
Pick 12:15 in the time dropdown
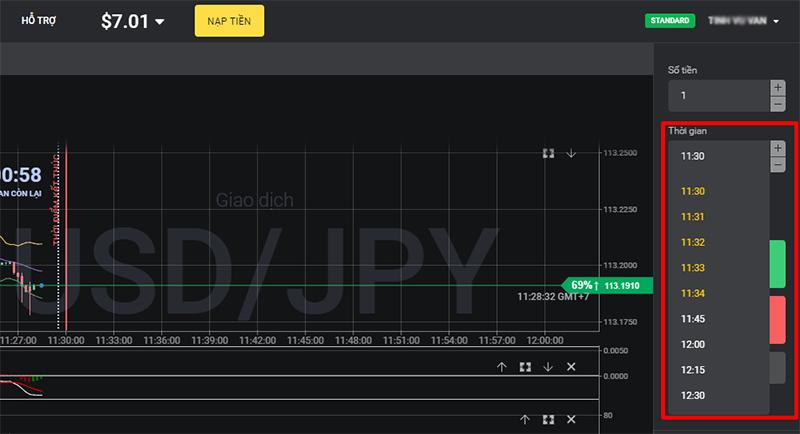(x=693, y=370)
